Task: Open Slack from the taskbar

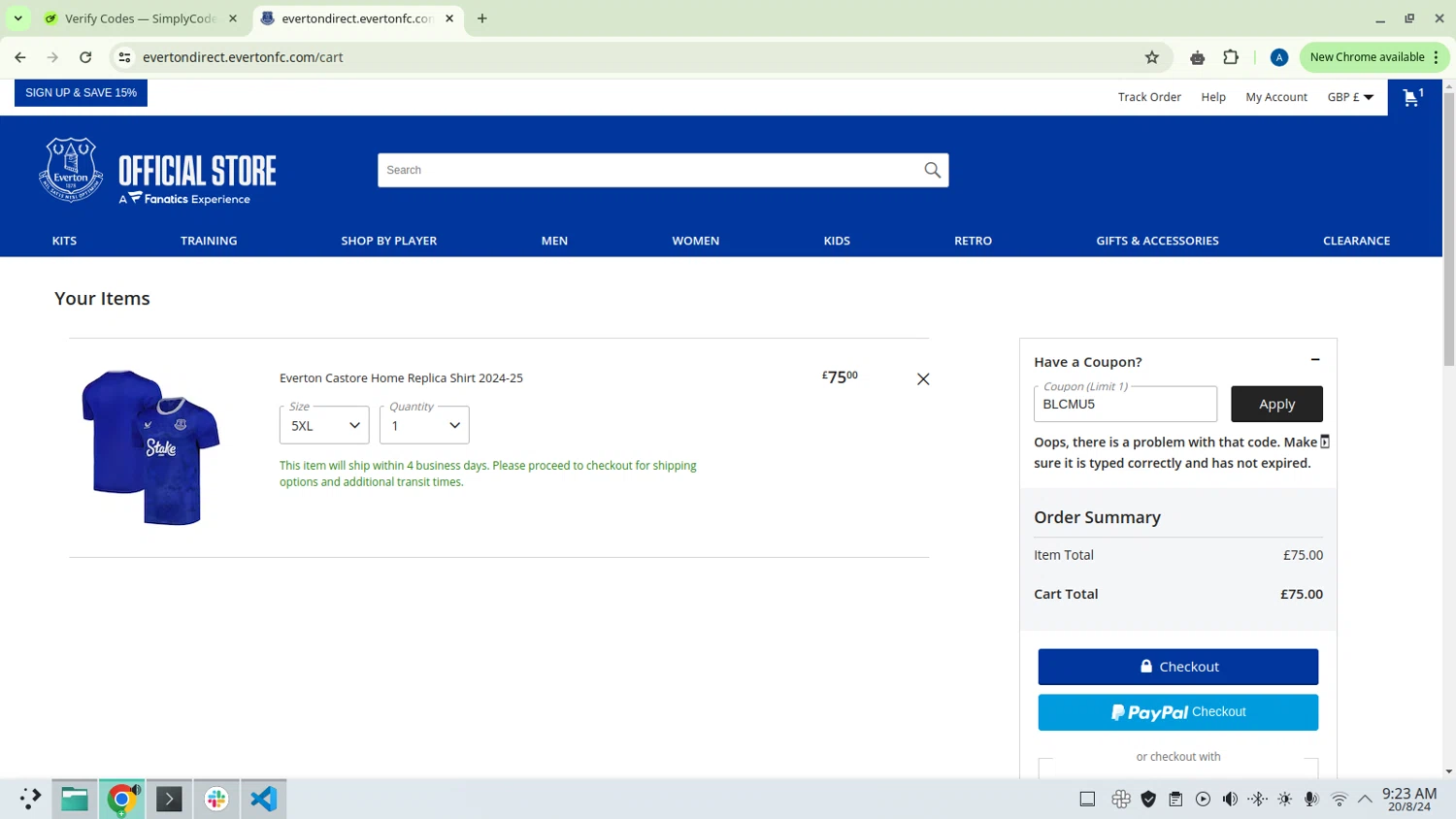Action: pos(216,799)
